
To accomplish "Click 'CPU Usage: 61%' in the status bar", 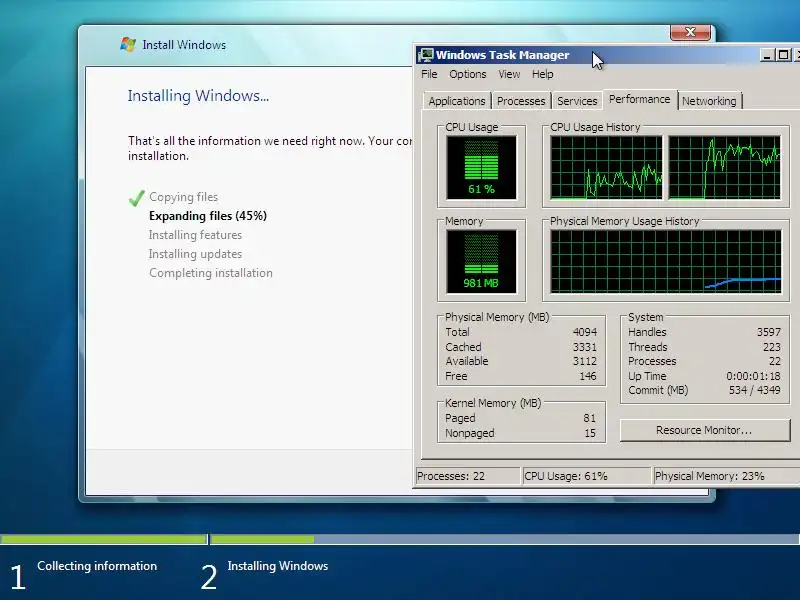I will [x=566, y=476].
